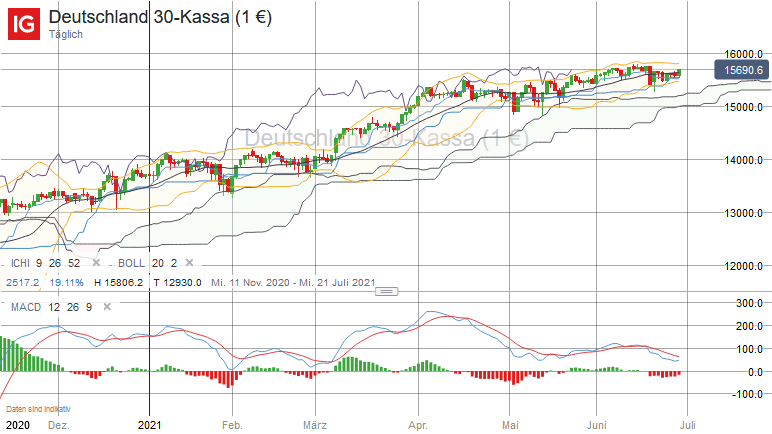Remove the MACD 12 26 9 indicator
Screen dimensions: 772x434
tap(107, 307)
